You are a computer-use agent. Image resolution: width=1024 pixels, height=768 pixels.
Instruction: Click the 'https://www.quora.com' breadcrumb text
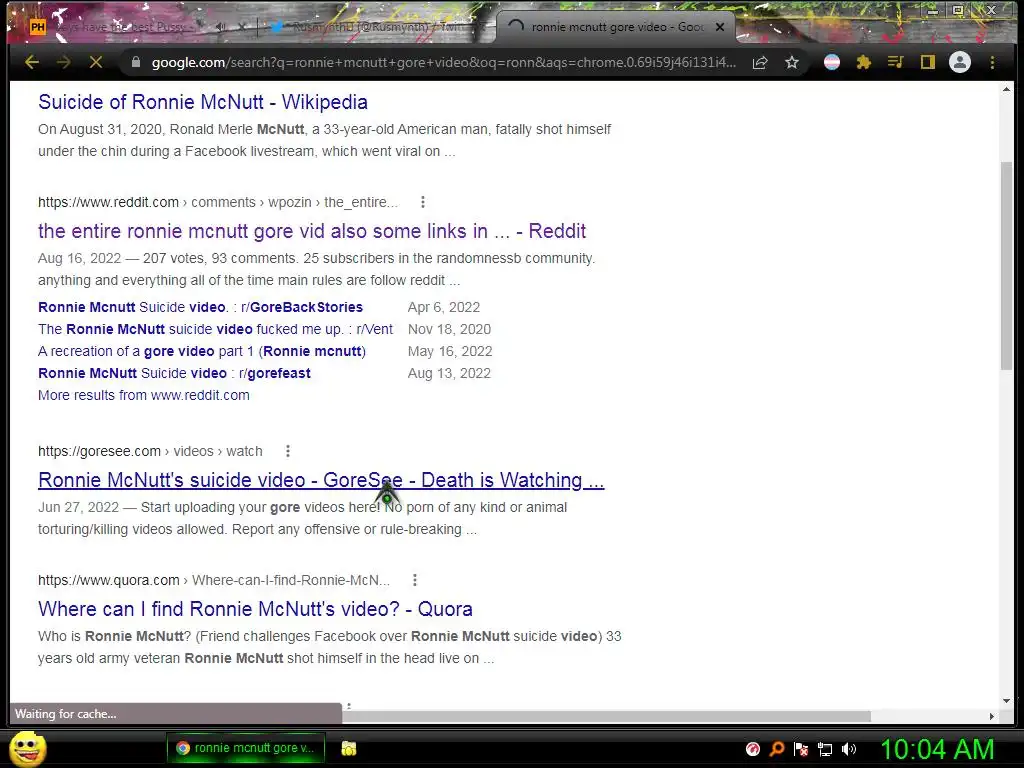pos(108,580)
